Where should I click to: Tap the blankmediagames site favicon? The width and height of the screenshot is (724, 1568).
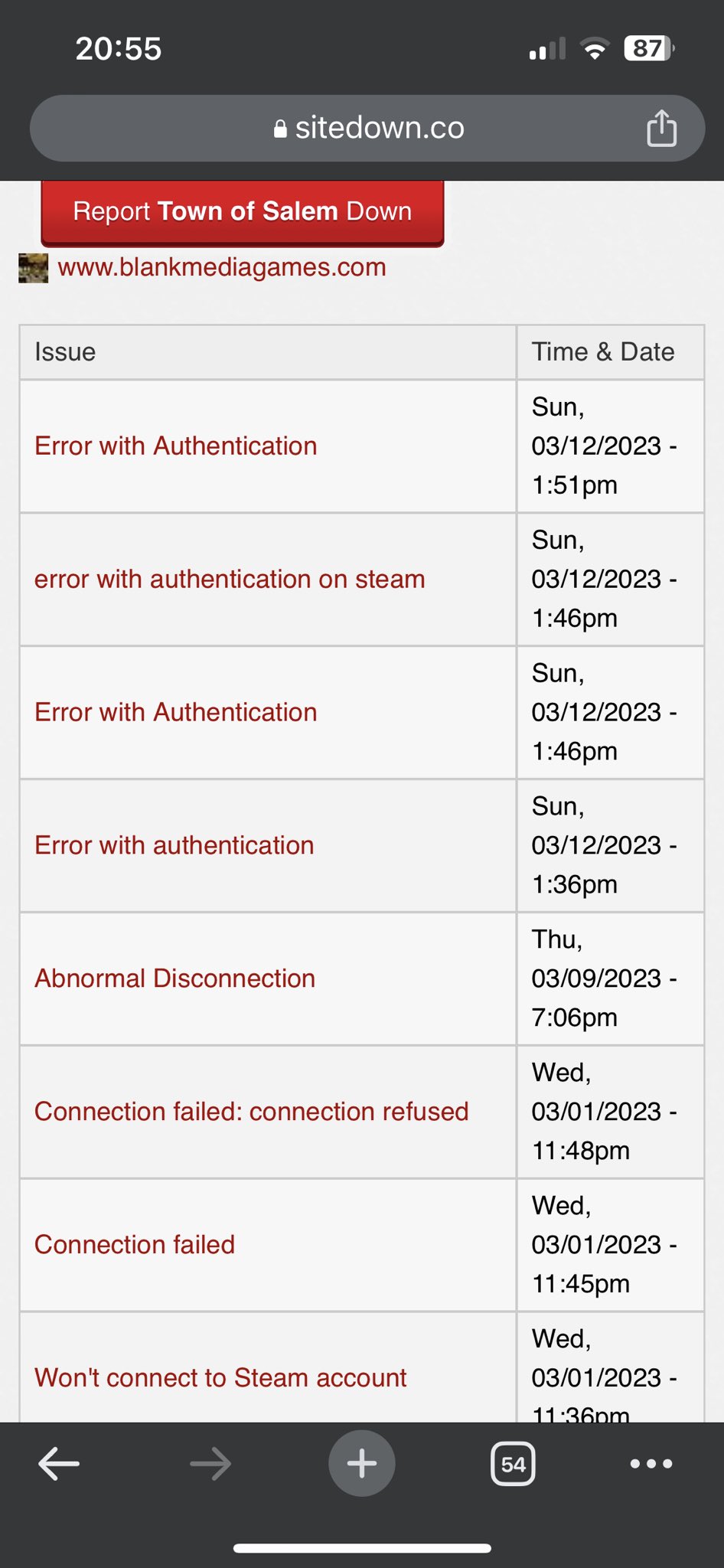(34, 268)
